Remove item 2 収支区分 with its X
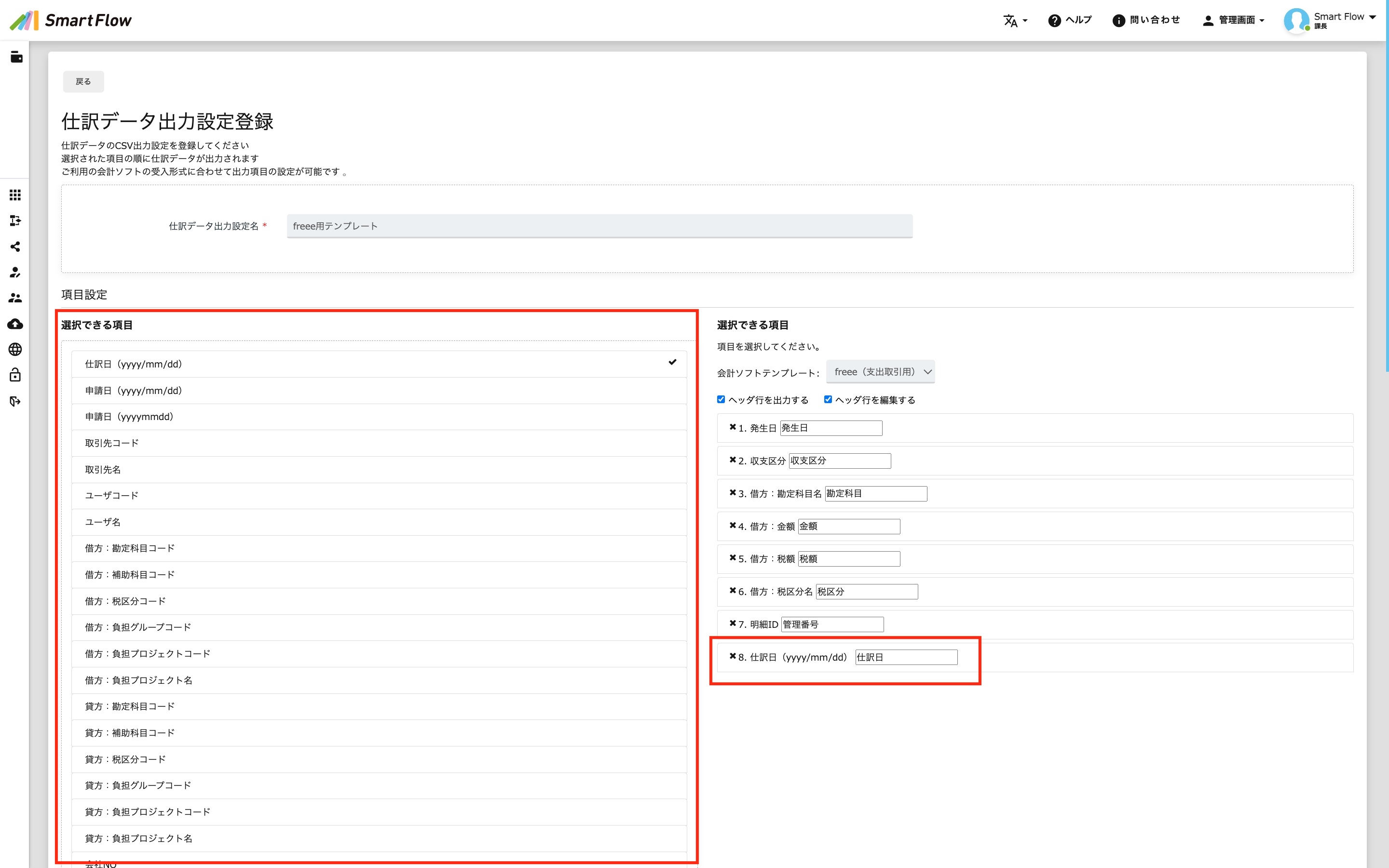This screenshot has height=868, width=1389. pyautogui.click(x=733, y=460)
